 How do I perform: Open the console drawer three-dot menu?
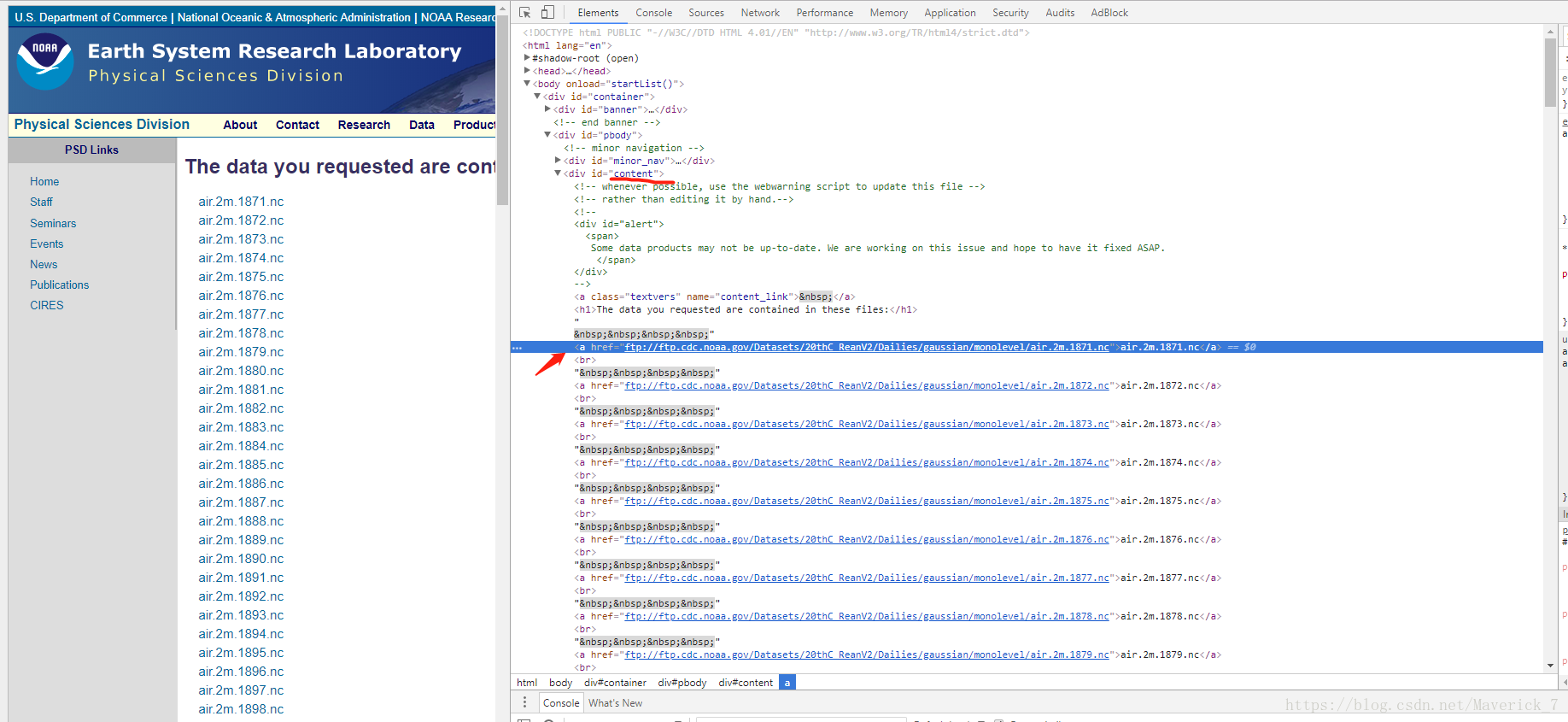coord(524,702)
